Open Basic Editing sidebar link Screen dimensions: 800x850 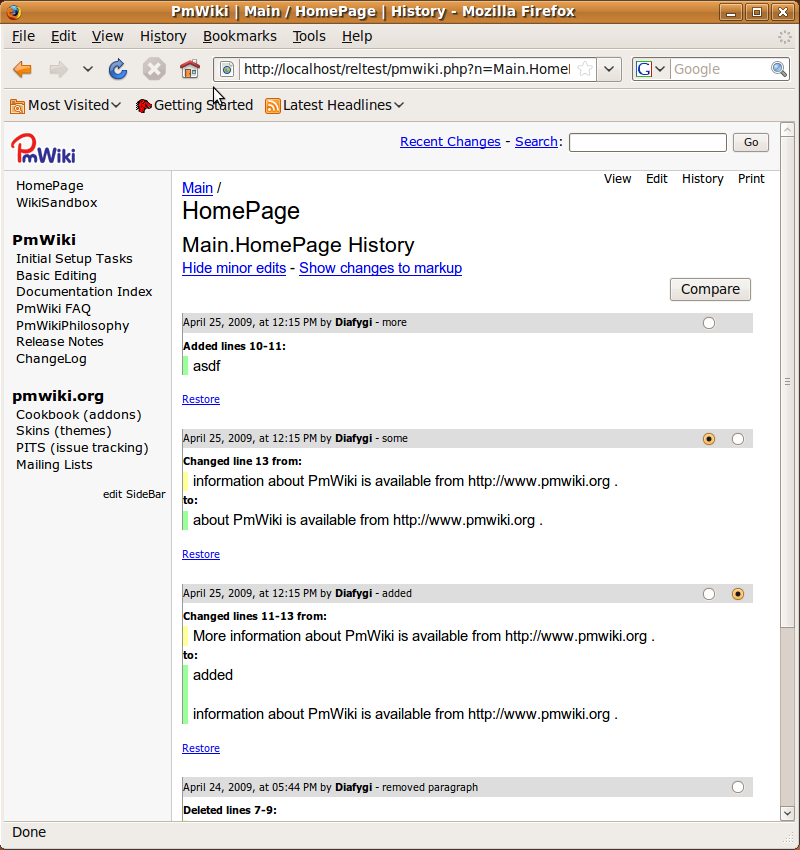(x=56, y=275)
